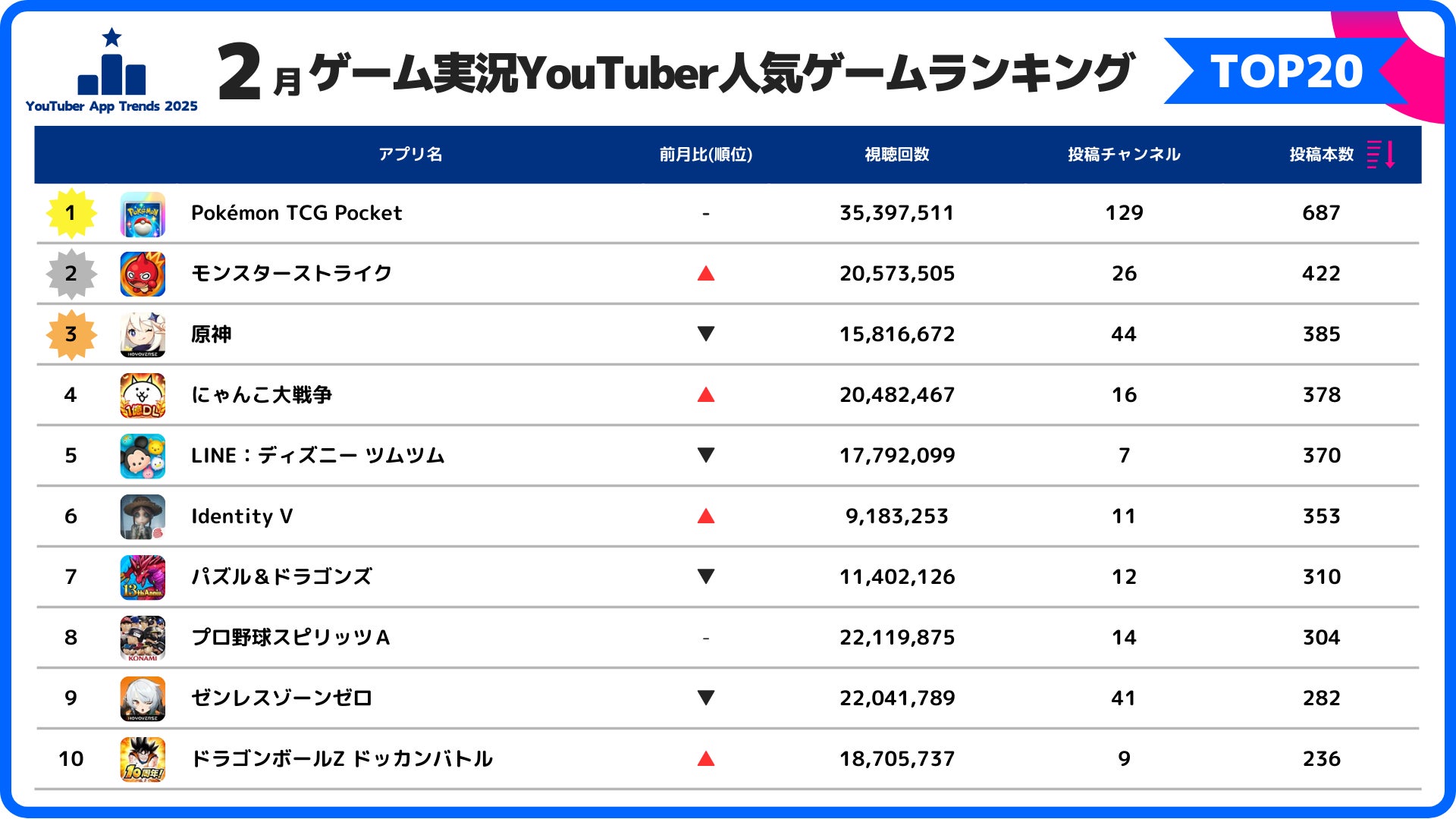Select the 投稿チャンネル column header
The image size is (1456, 819).
pyautogui.click(x=1124, y=155)
